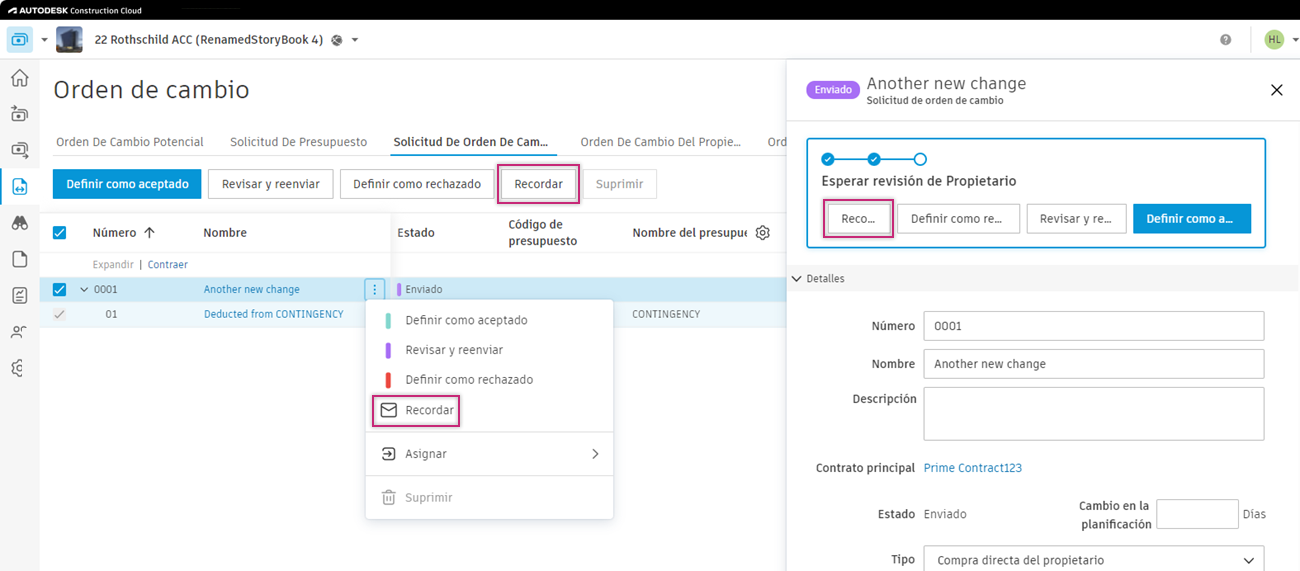
Task: Toggle the select-all header checkbox
Action: point(59,232)
